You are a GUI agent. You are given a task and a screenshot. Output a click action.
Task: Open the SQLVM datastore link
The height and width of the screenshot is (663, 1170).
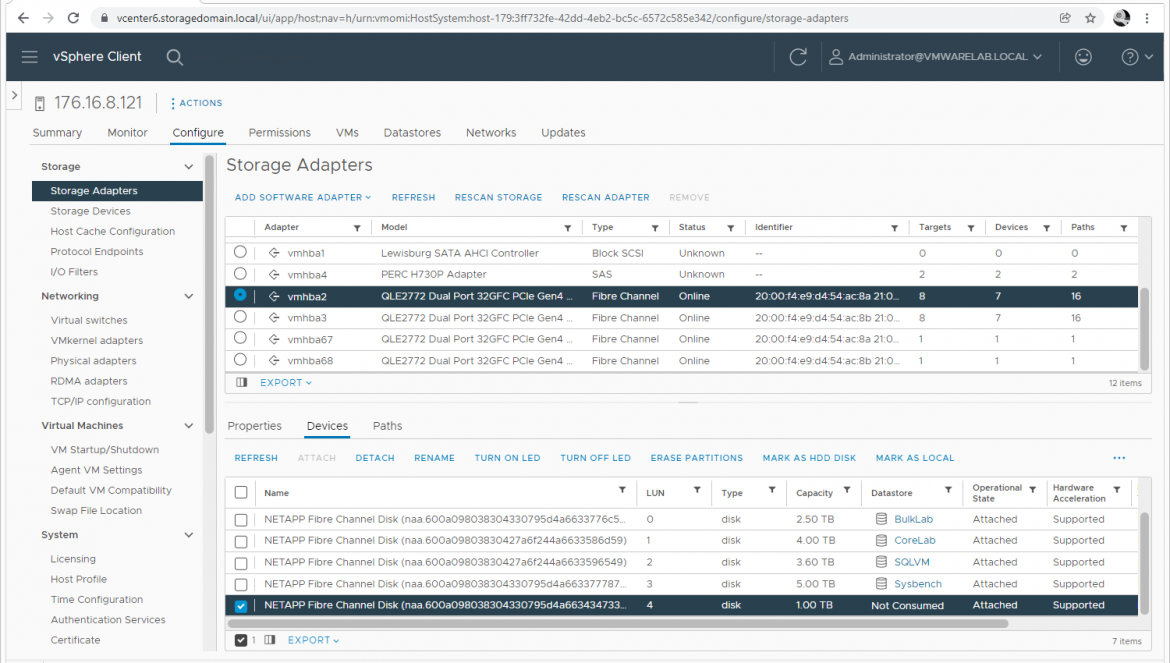(912, 562)
